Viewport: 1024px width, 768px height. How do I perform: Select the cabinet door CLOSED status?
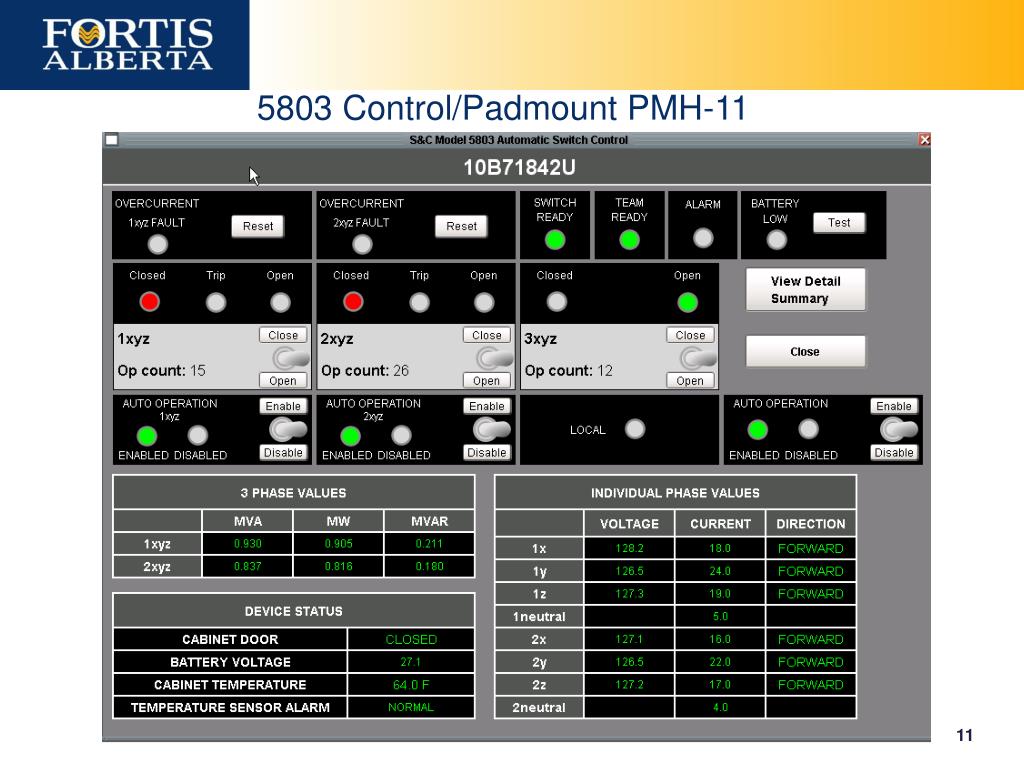(411, 639)
